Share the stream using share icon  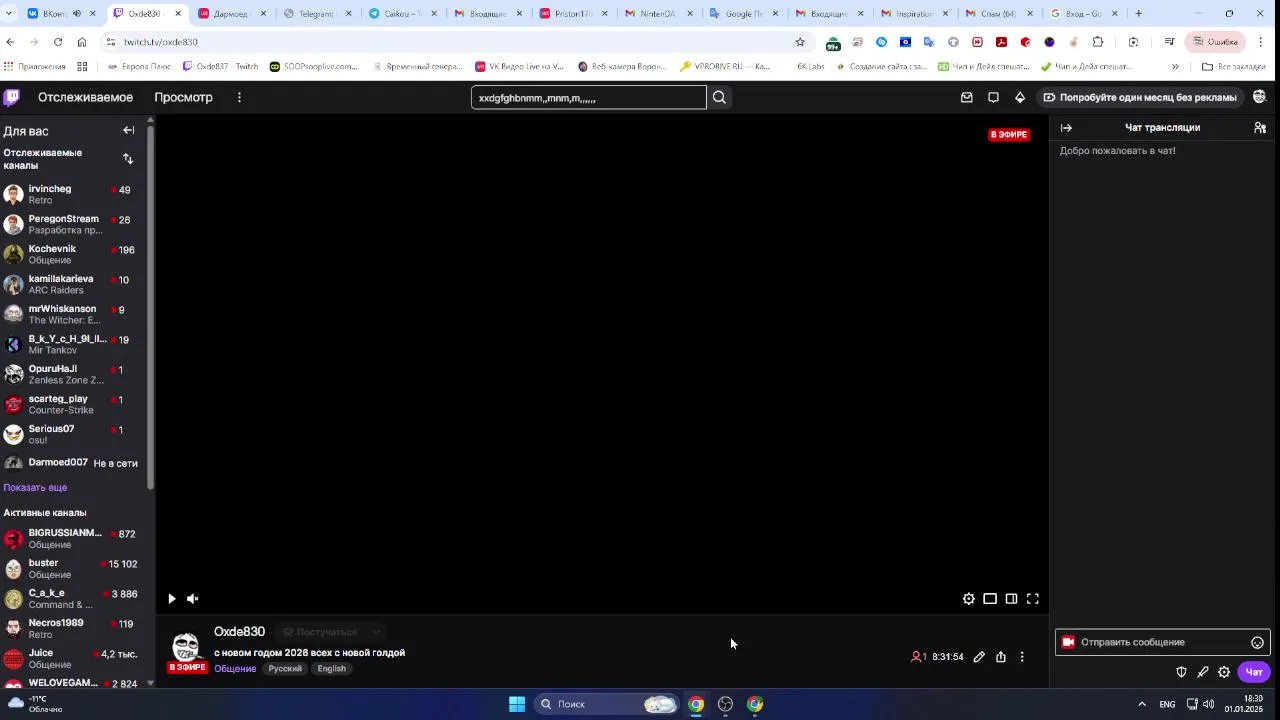pos(1001,657)
